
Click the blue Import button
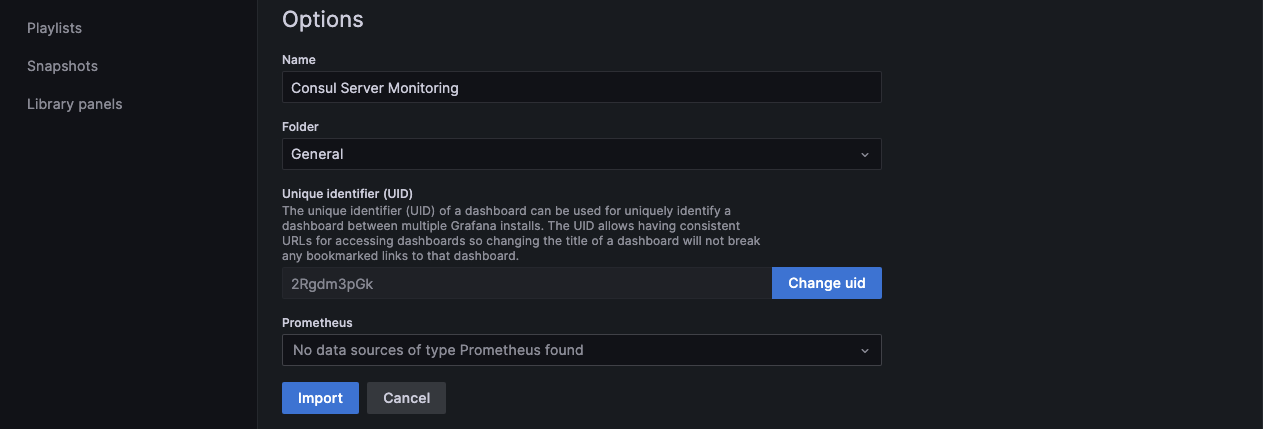[320, 398]
